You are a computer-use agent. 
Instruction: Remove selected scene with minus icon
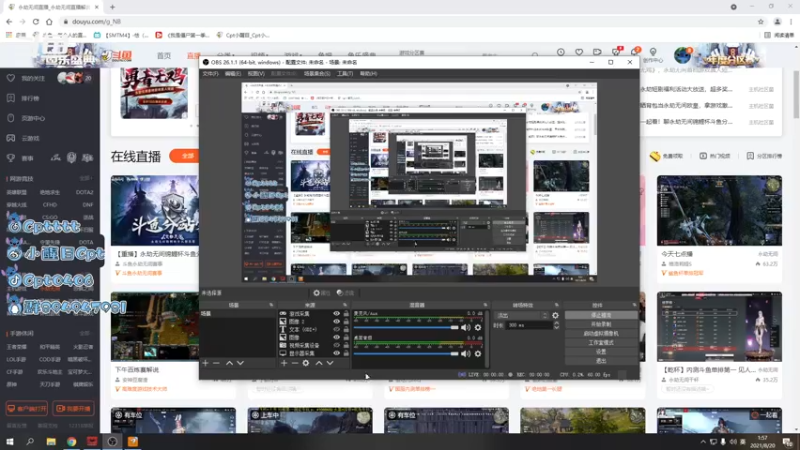point(216,363)
